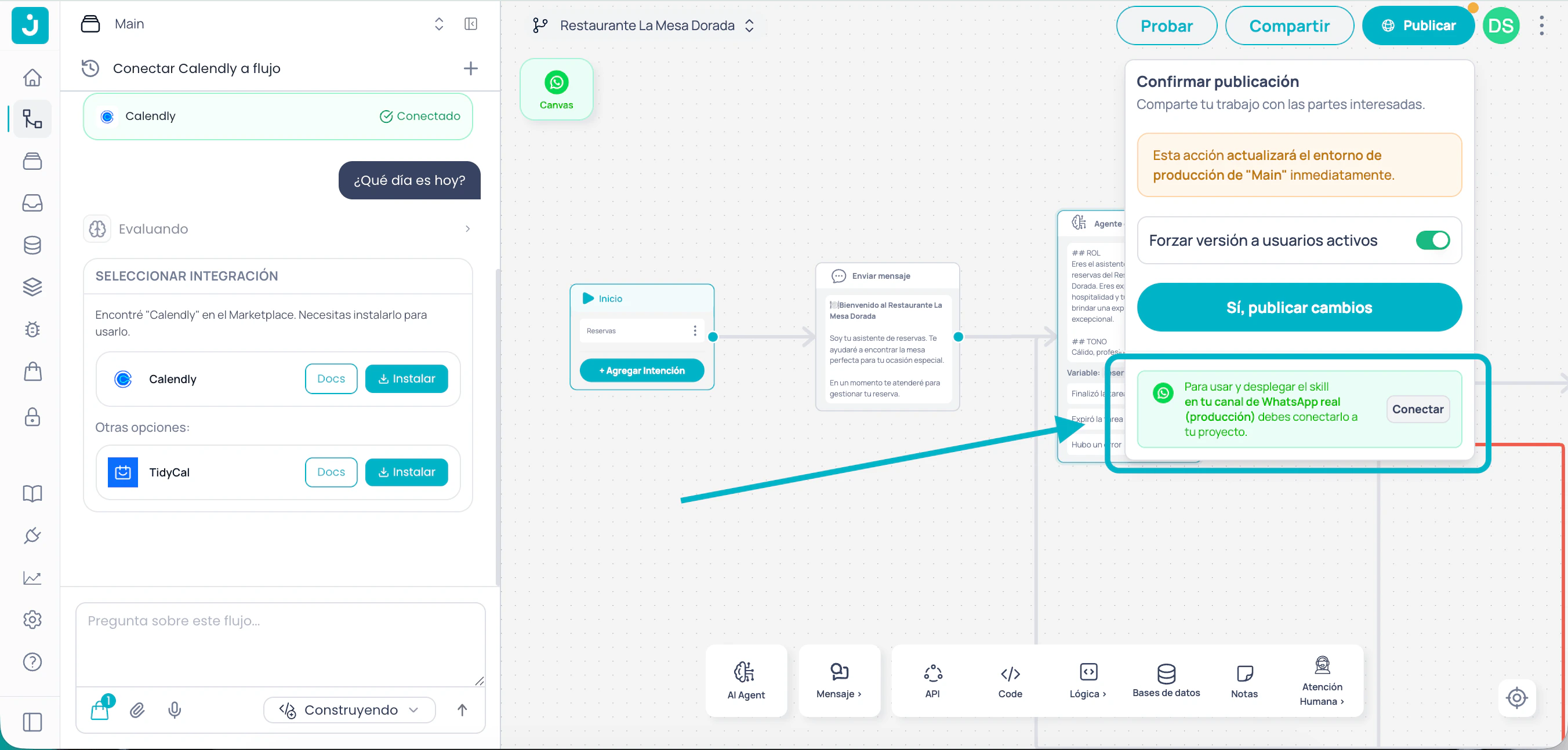The width and height of the screenshot is (1568, 750).
Task: Add Bases de datos node
Action: 1166,680
